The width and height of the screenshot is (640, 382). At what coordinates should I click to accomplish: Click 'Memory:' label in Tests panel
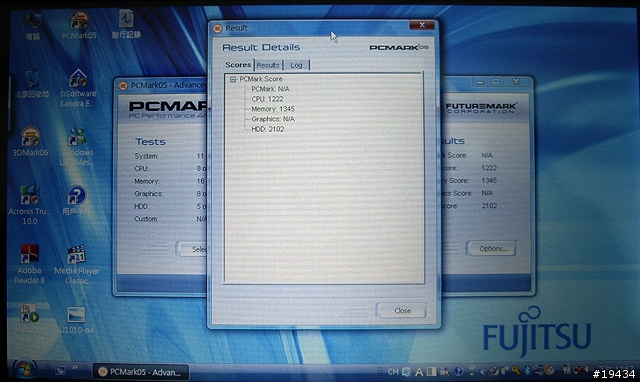pos(147,181)
